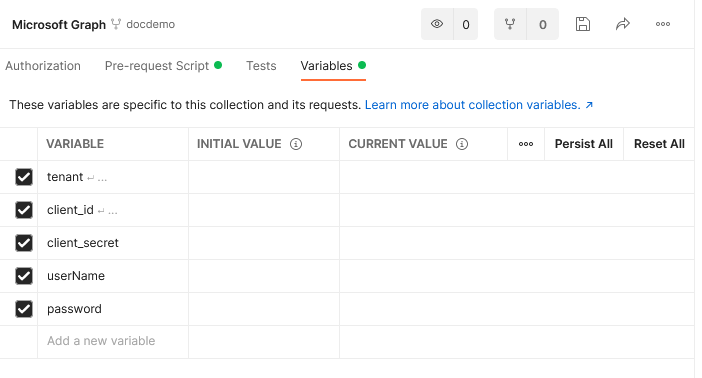Screen dimensions: 702x378
Task: Click Persist All button
Action: 583,144
